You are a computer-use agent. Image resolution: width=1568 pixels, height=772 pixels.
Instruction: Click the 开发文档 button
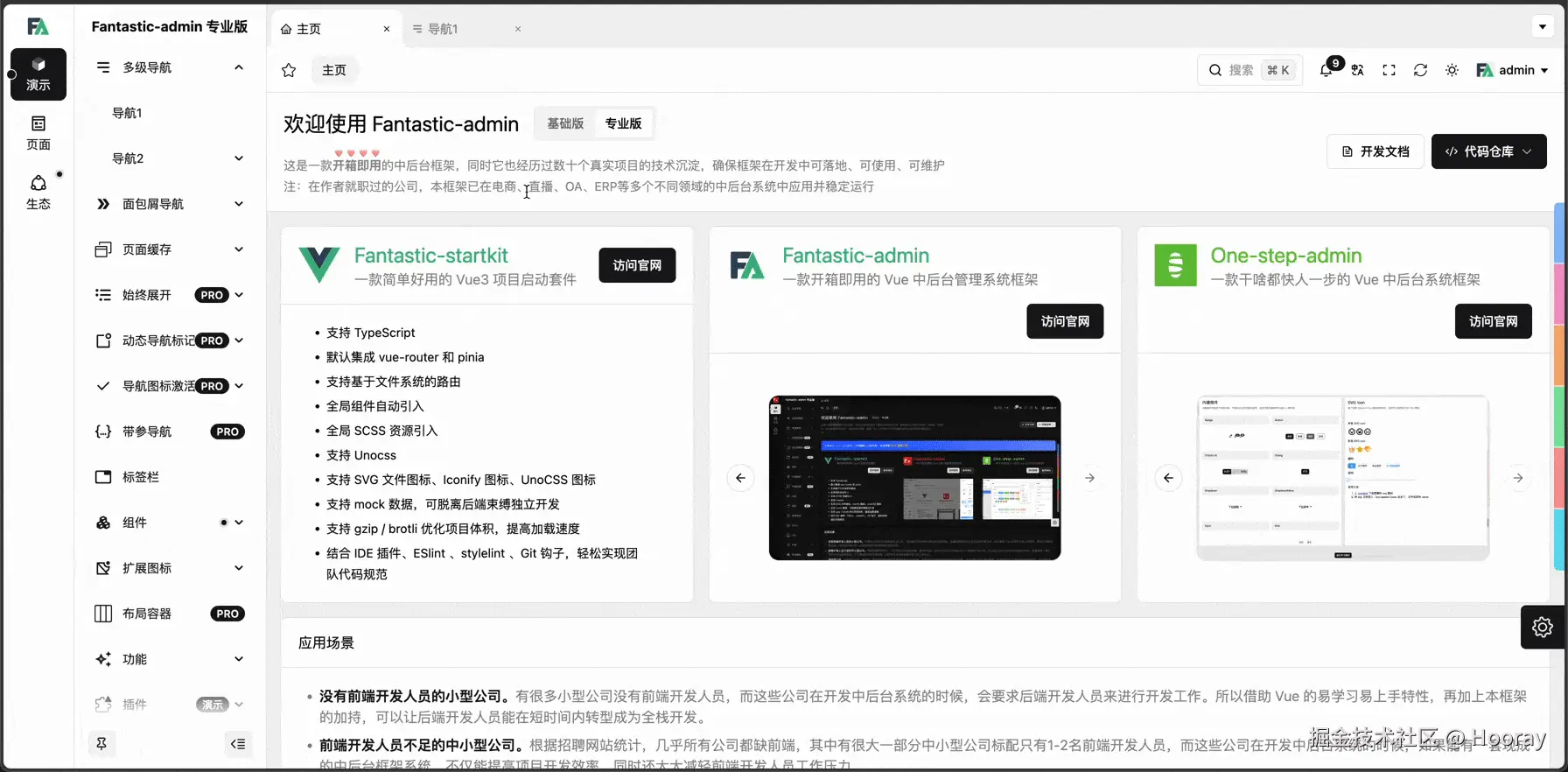1375,151
